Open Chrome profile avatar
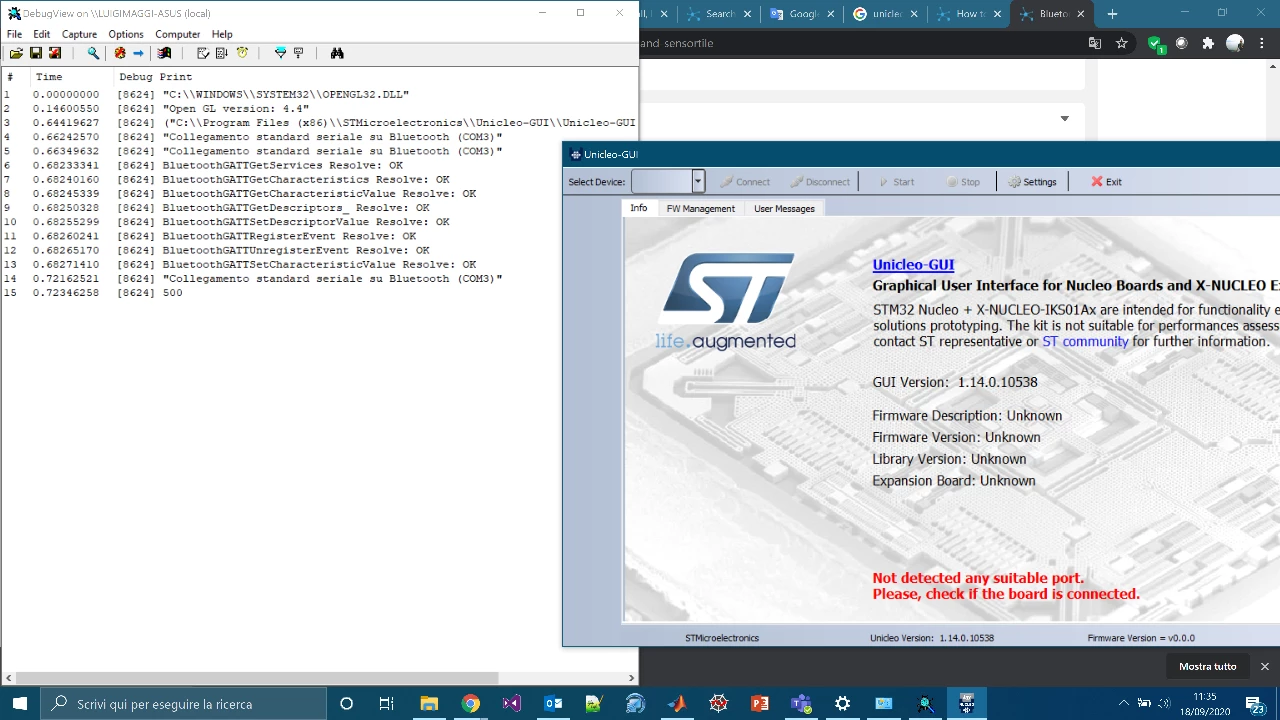 click(x=1235, y=43)
